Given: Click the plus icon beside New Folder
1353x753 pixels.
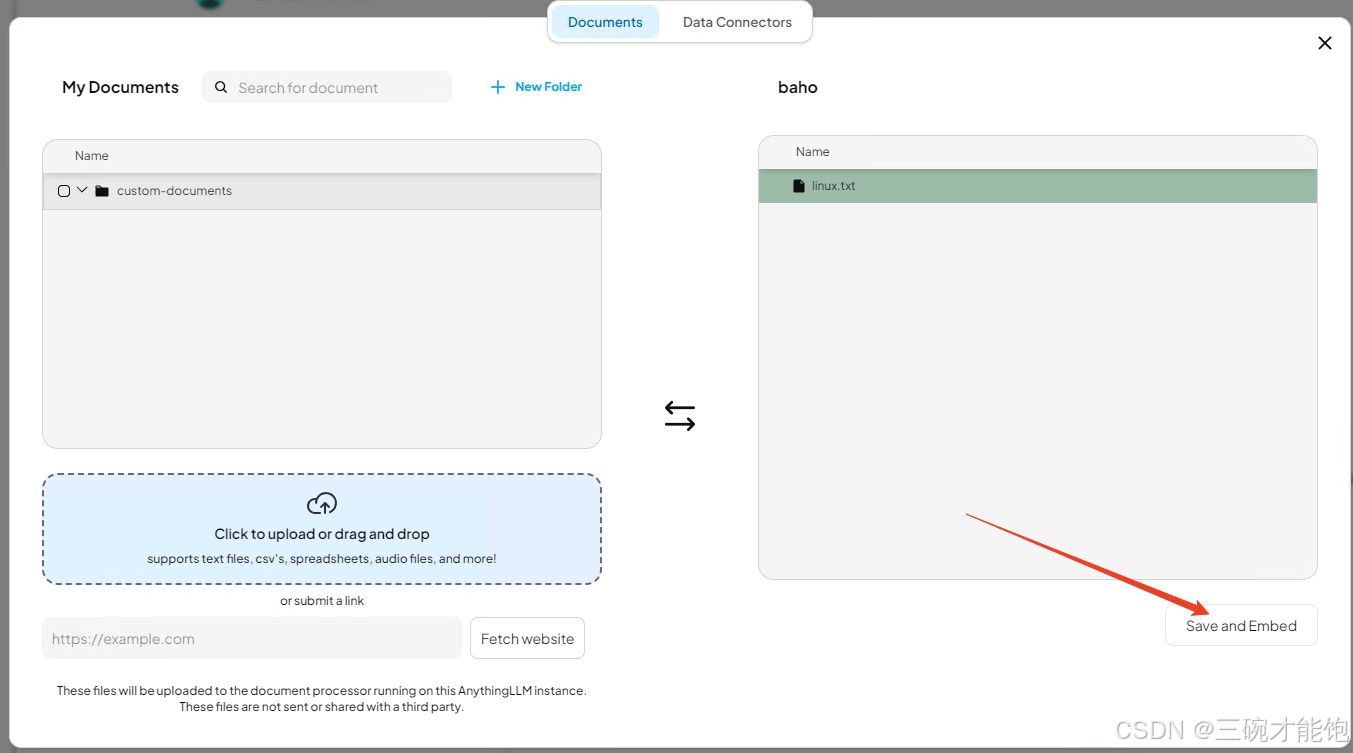Looking at the screenshot, I should (x=498, y=86).
